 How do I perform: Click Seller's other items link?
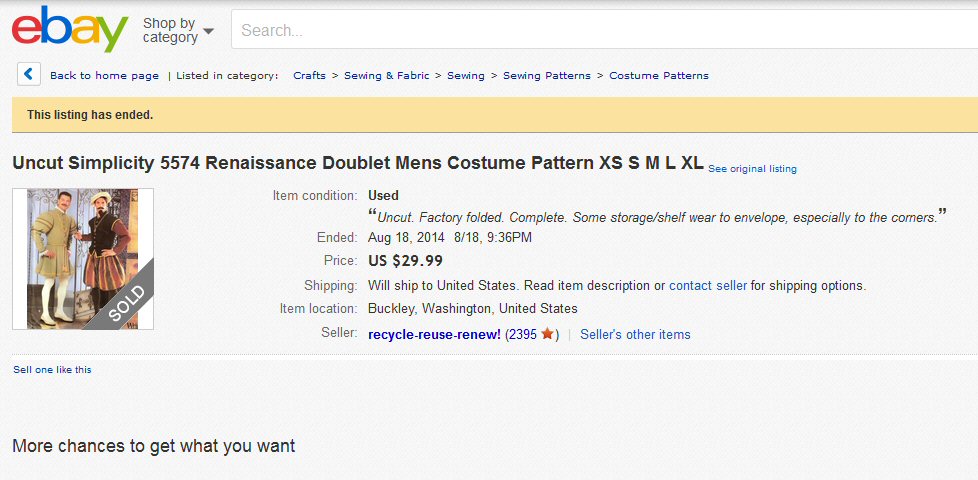[x=635, y=334]
